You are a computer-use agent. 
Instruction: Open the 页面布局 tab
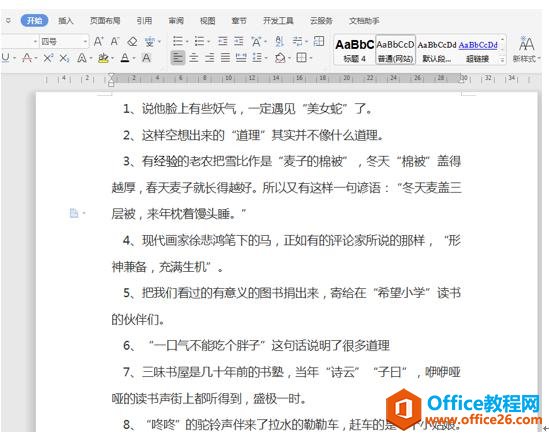[105, 21]
